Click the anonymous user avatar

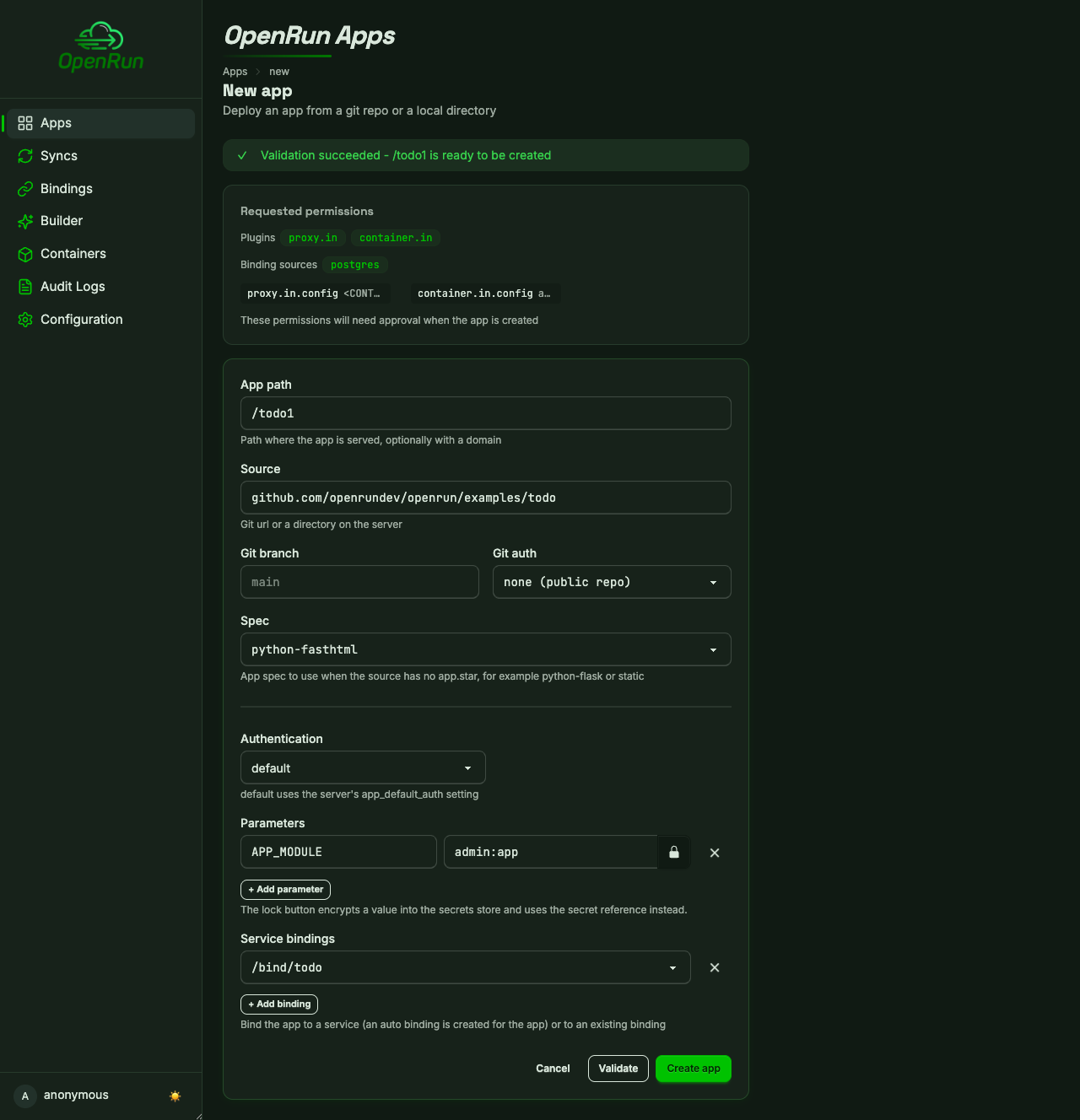point(25,1096)
